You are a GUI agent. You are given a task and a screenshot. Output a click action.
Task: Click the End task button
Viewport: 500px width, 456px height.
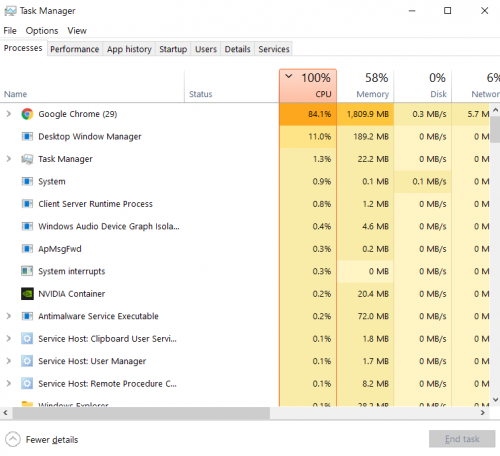point(462,439)
